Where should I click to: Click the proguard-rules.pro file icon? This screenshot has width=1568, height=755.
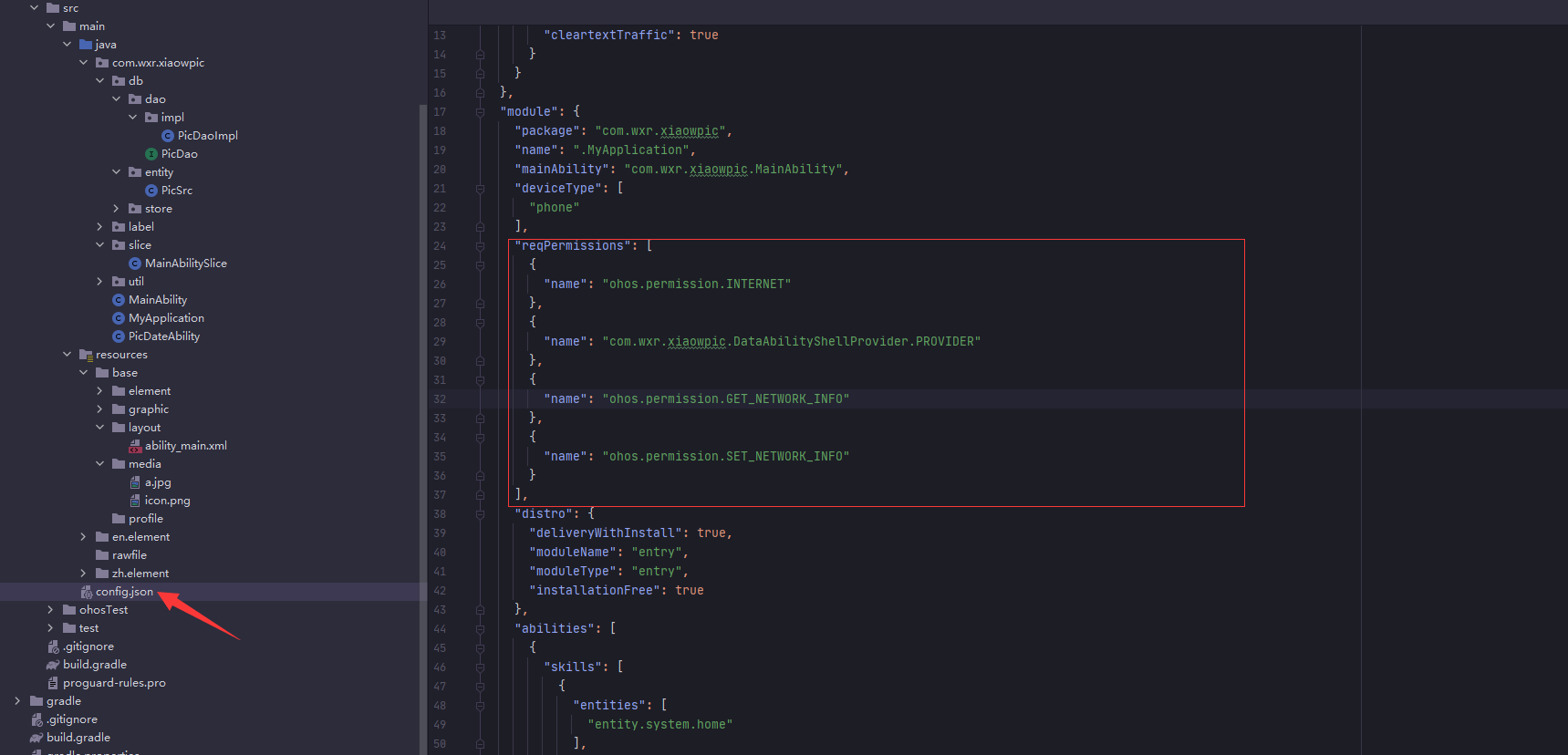pyautogui.click(x=53, y=683)
